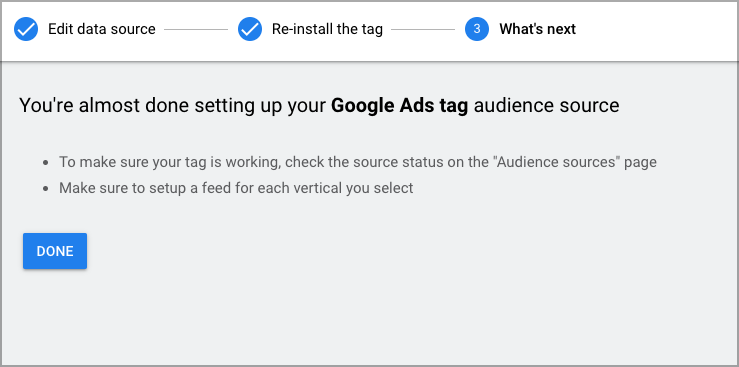Click the blue step 3 circle
This screenshot has width=739, height=367.
point(477,29)
